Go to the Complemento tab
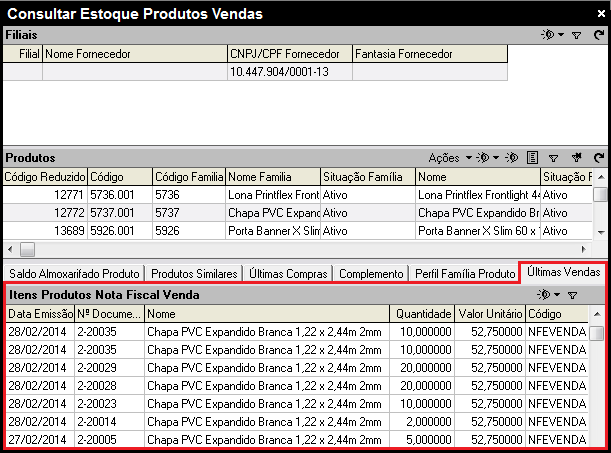 (x=371, y=274)
